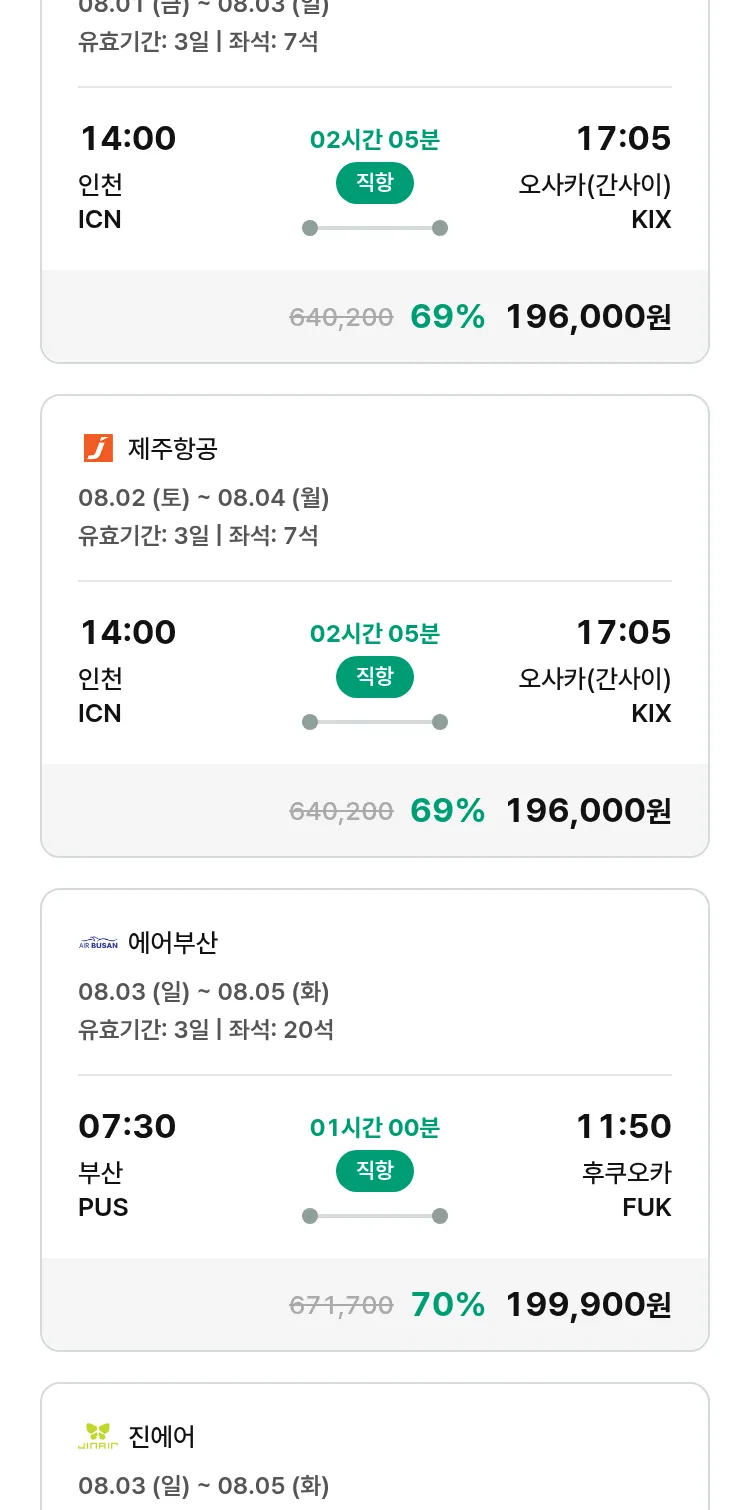Tap the 직항 badge on the Busan–Fukuoka flight
The image size is (750, 1510).
pyautogui.click(x=375, y=1171)
